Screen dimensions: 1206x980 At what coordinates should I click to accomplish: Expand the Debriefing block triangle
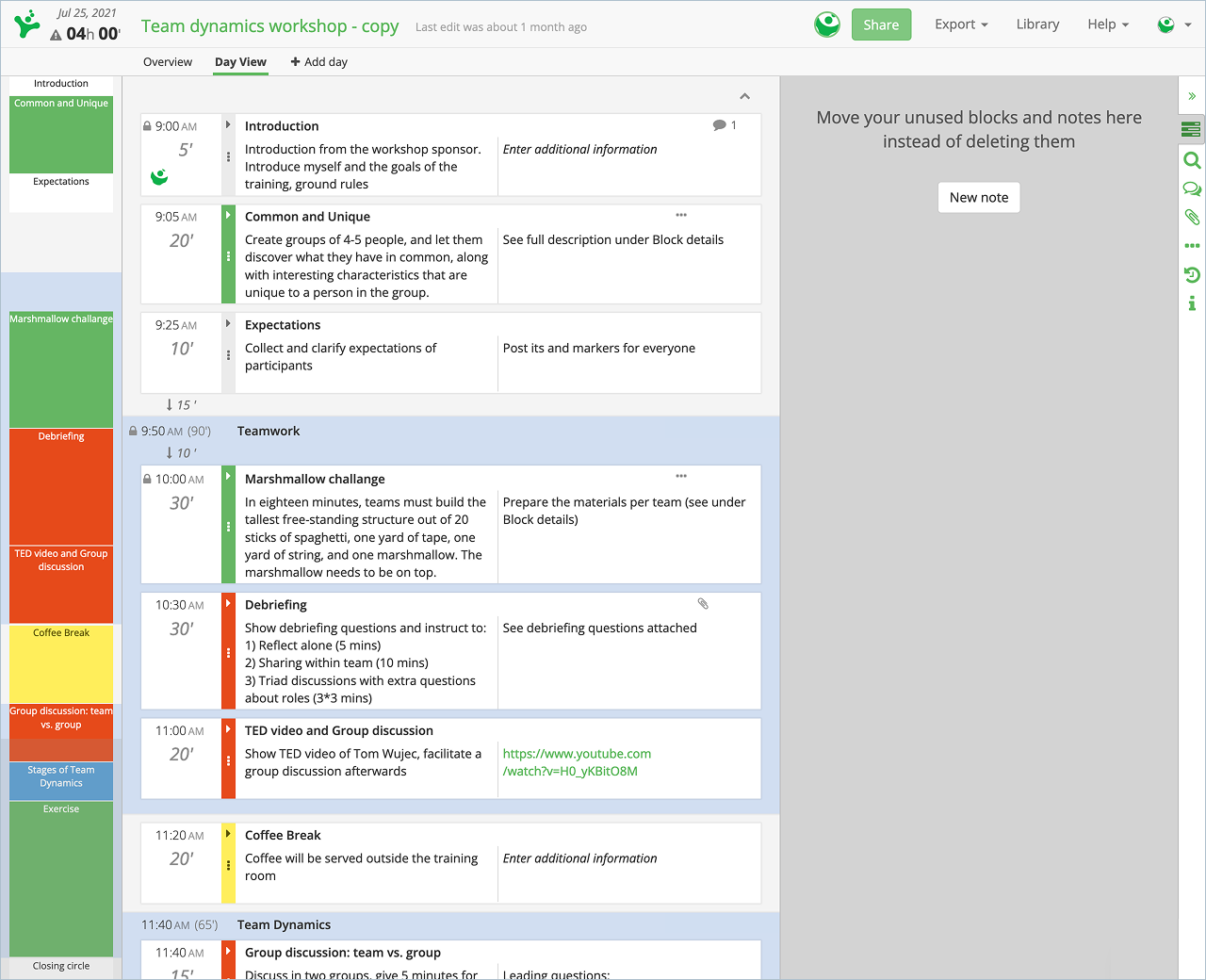coord(228,603)
